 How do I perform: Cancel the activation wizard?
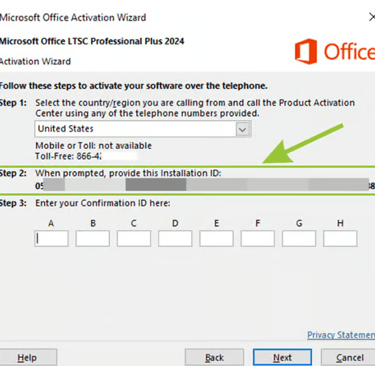point(348,358)
